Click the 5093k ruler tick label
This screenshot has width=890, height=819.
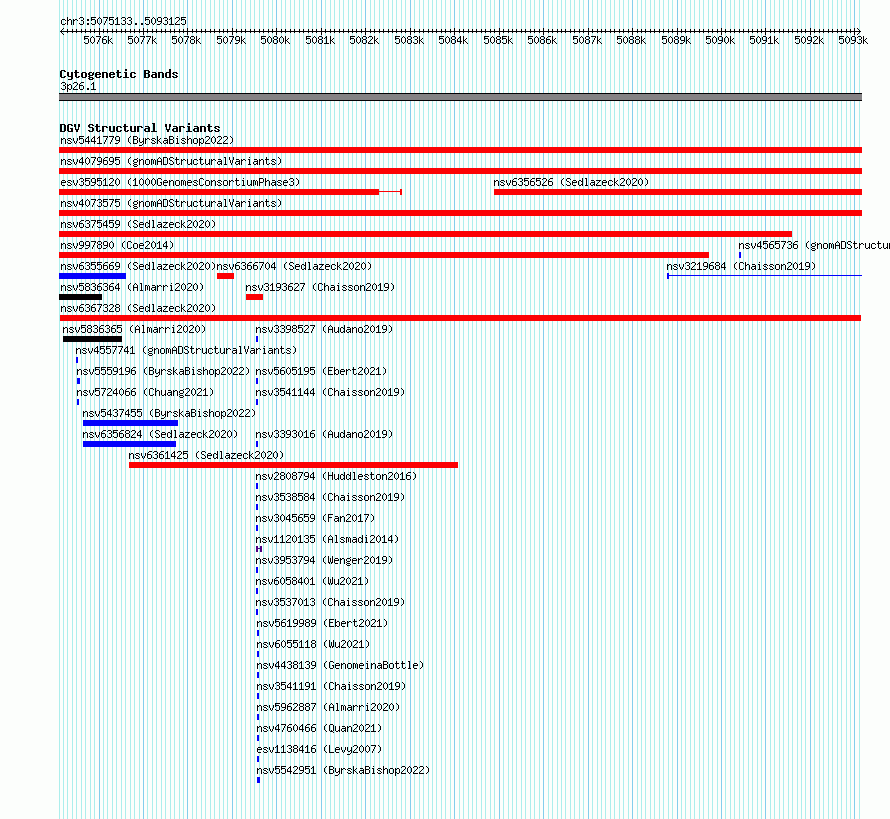click(853, 40)
